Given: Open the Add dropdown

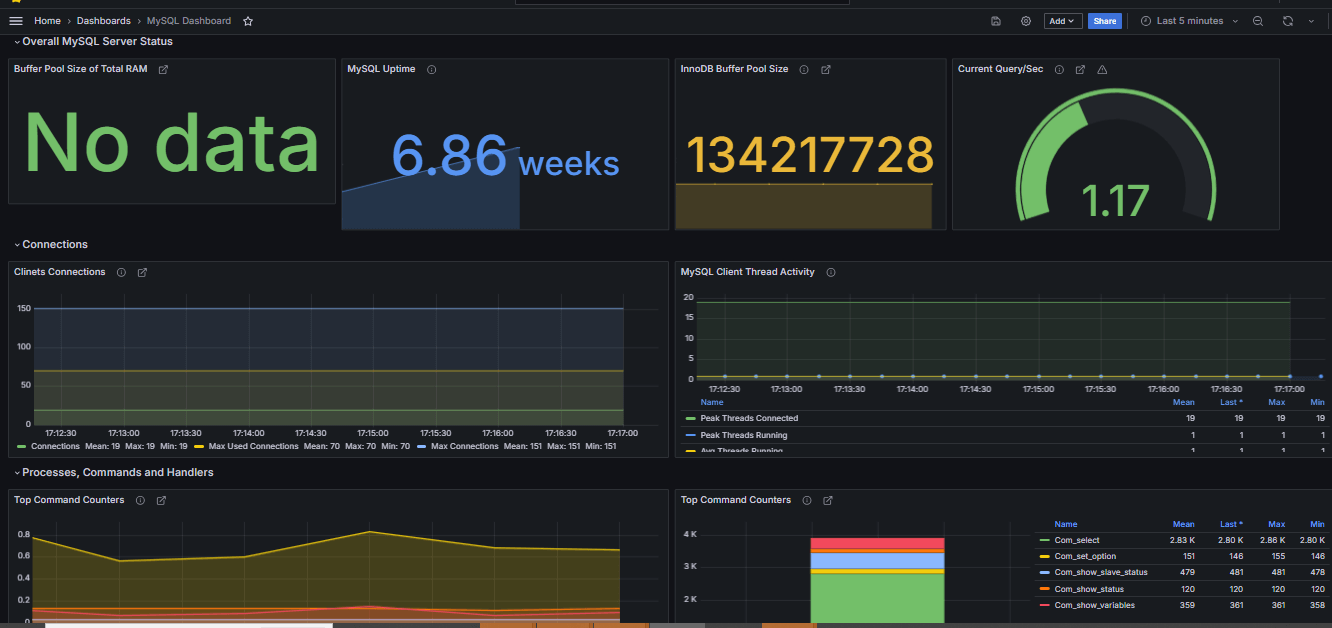Looking at the screenshot, I should pos(1063,21).
